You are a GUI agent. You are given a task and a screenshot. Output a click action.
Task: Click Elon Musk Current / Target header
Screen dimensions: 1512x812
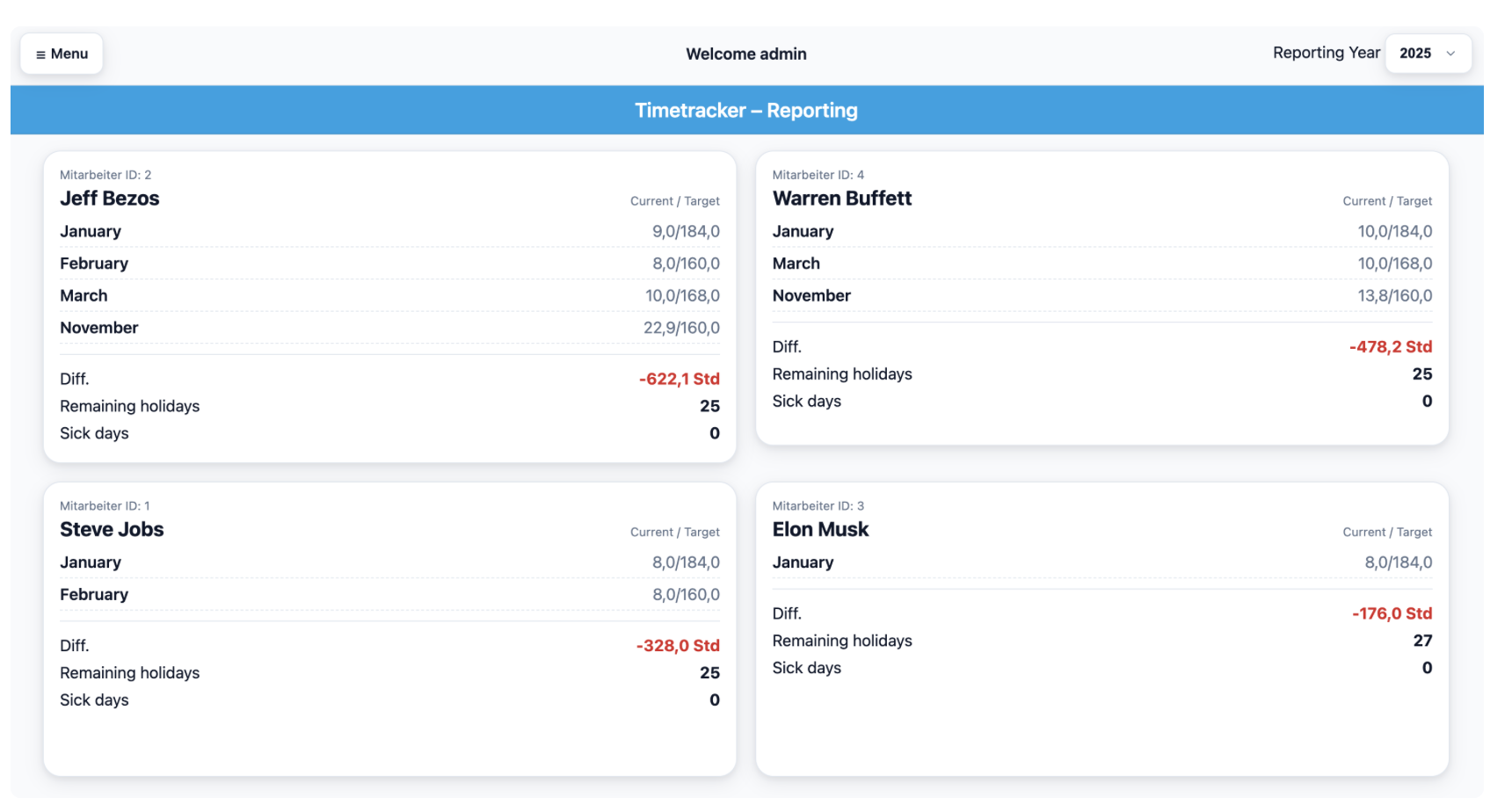tap(1387, 533)
